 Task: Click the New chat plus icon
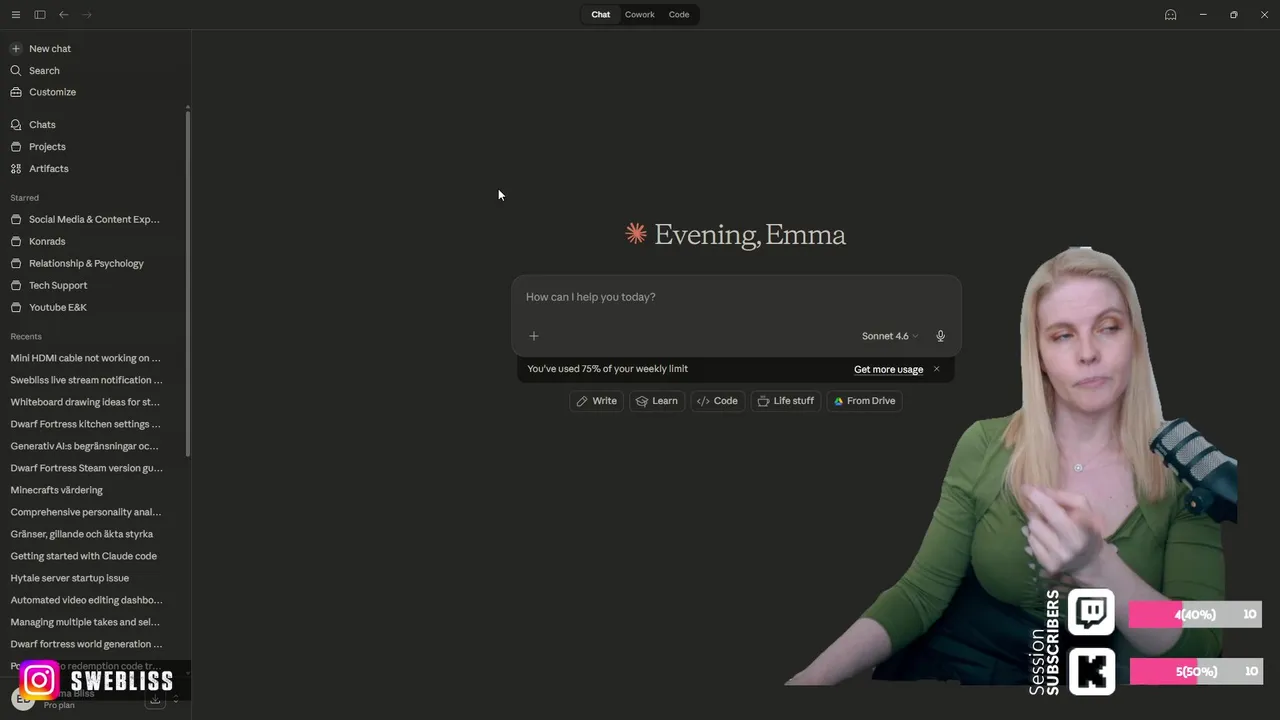(x=16, y=48)
